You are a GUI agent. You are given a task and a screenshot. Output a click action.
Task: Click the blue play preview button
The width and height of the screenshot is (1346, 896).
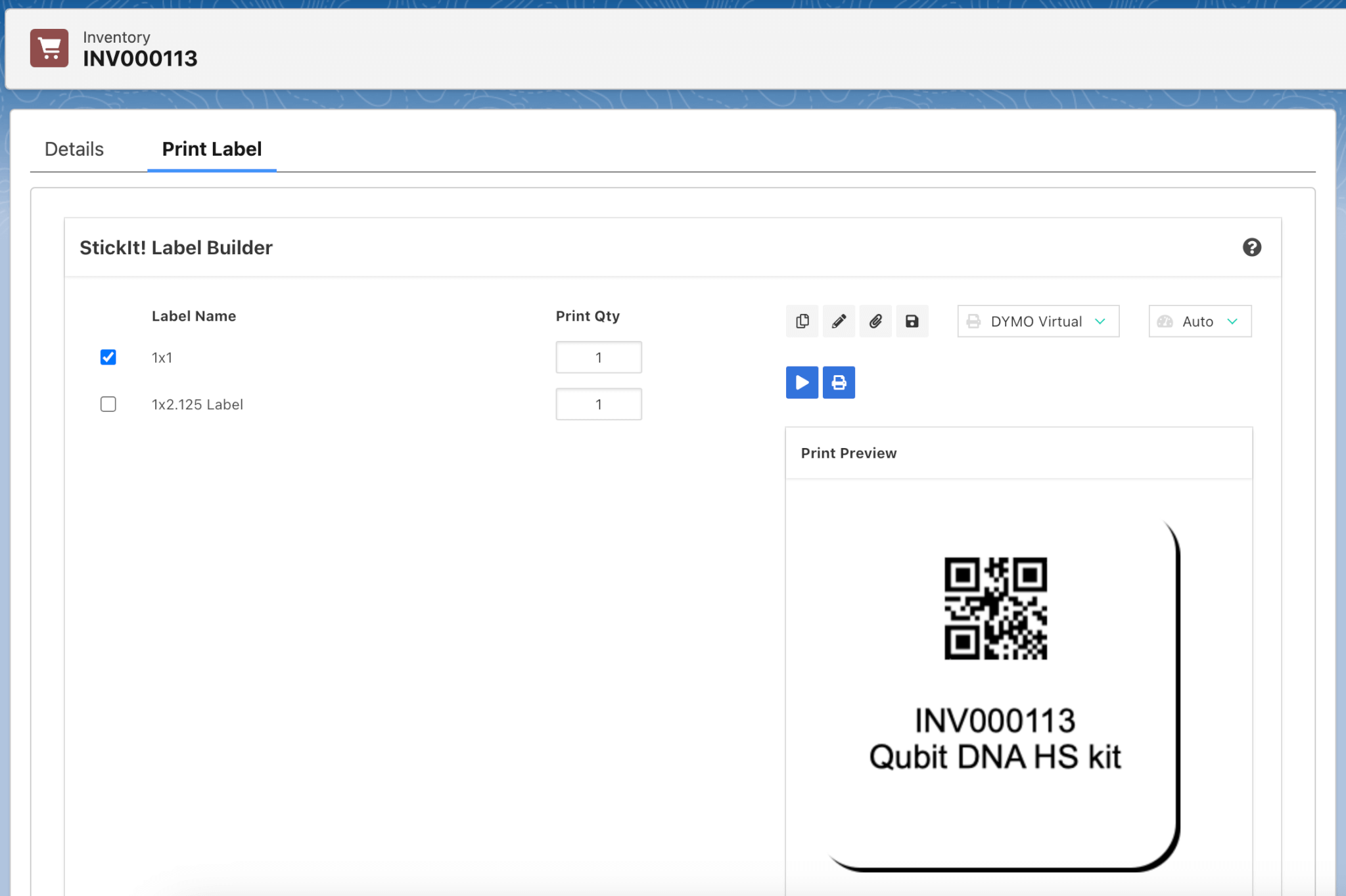802,382
